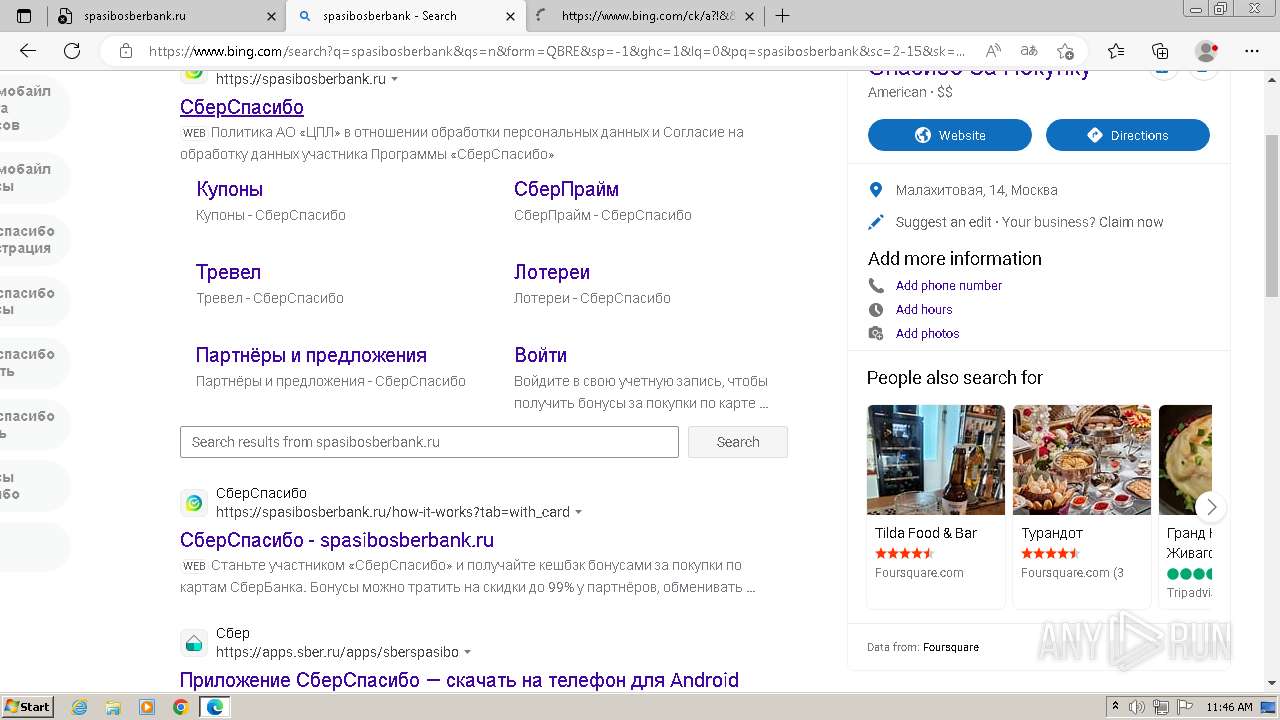This screenshot has height=720, width=1280.
Task: Expand the how-it-works URL dropdown arrow
Action: click(578, 512)
